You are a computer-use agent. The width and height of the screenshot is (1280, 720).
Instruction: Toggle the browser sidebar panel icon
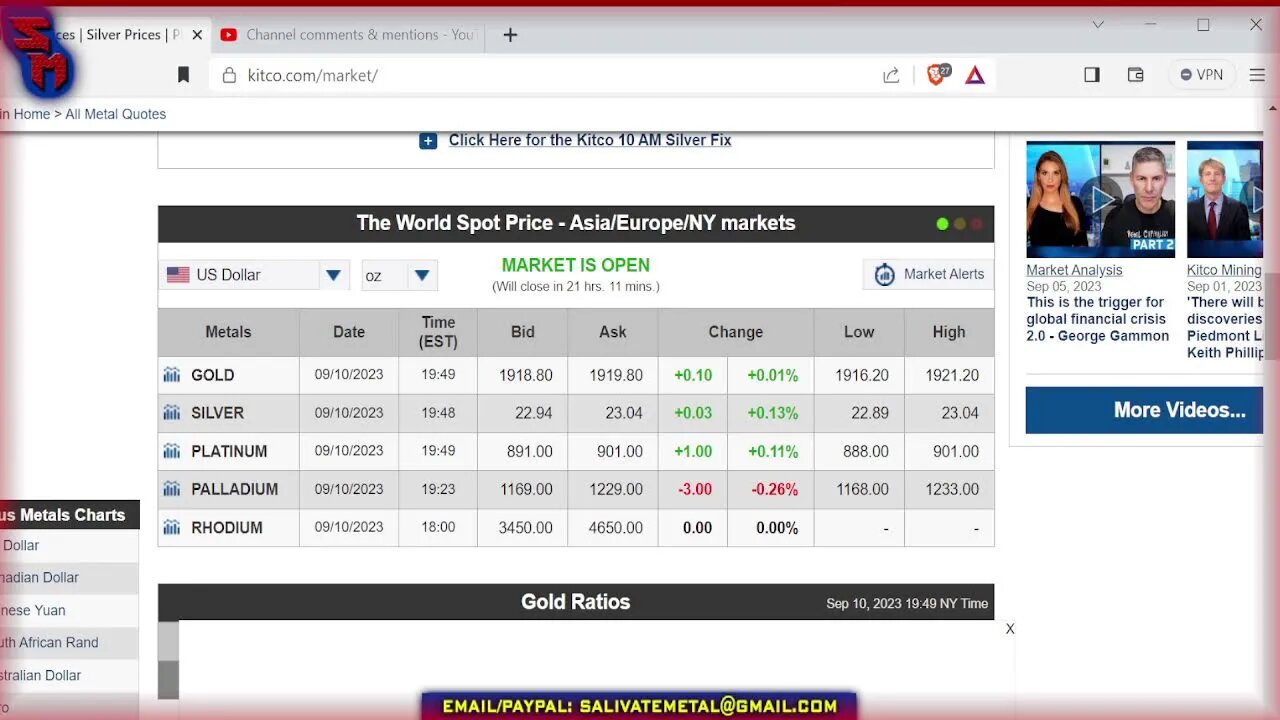coord(1092,75)
